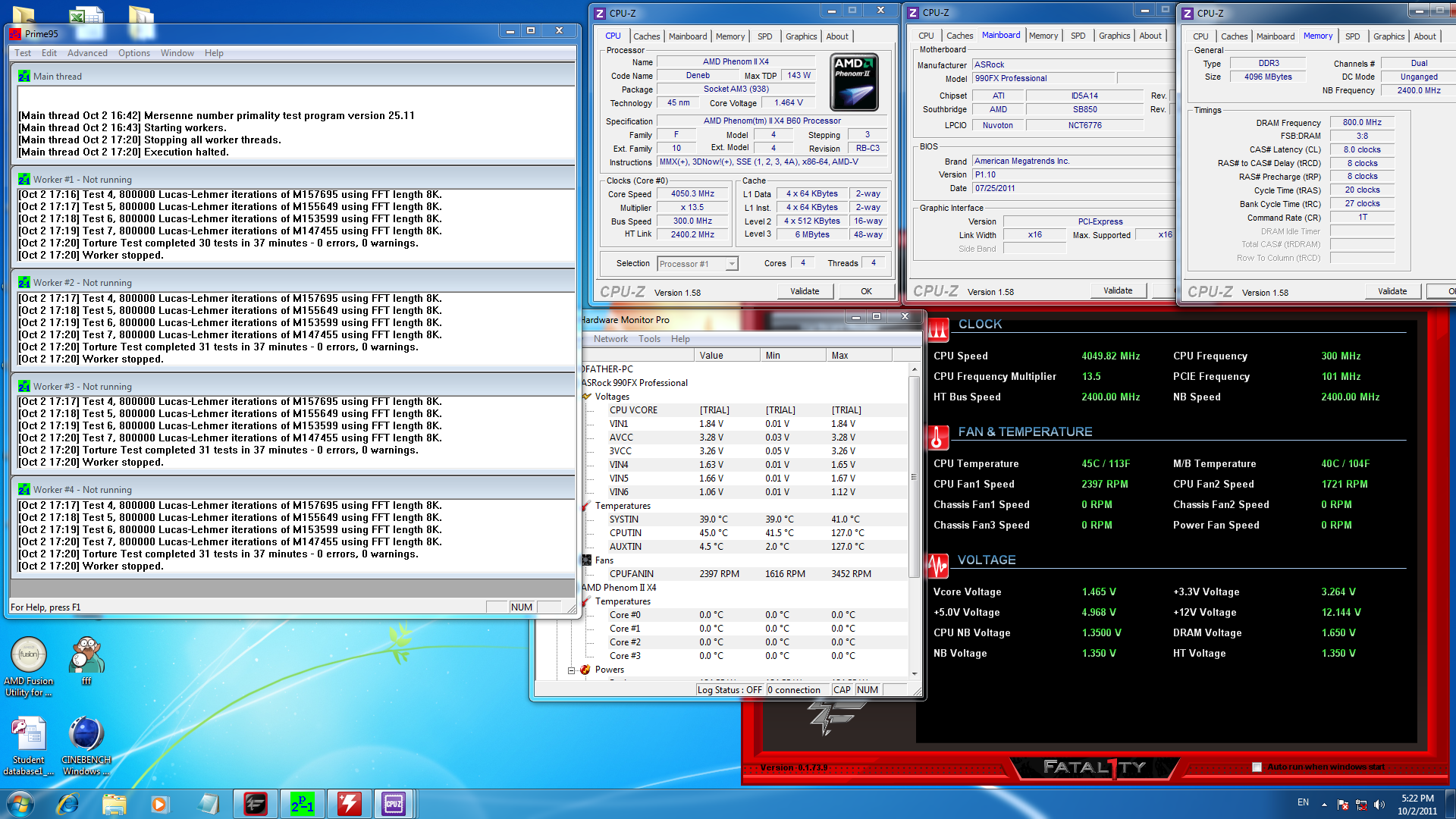Image resolution: width=1456 pixels, height=819 pixels.
Task: Collapse the Powers tree node
Action: [x=571, y=670]
